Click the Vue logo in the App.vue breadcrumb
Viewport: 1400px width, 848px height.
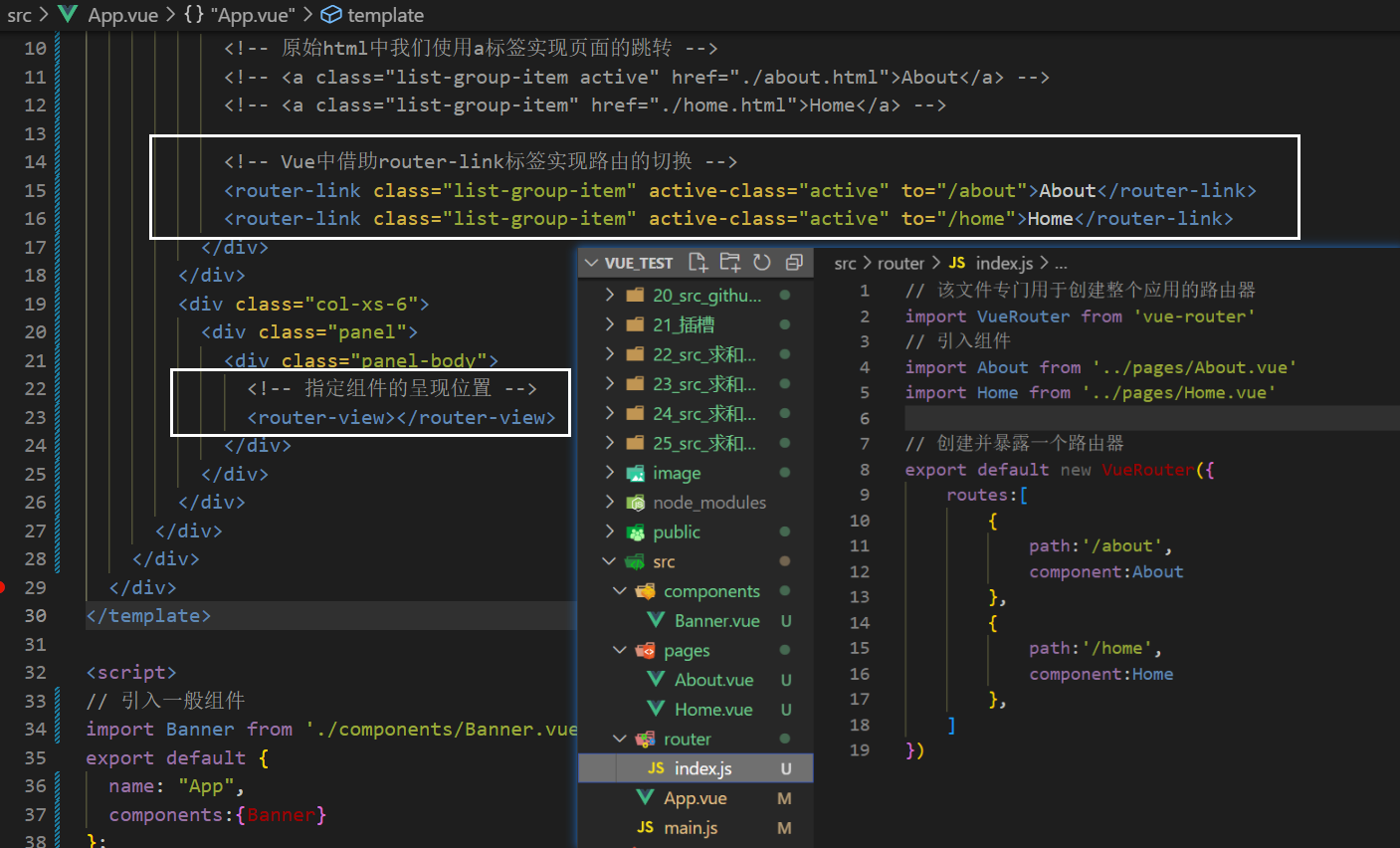coord(69,15)
